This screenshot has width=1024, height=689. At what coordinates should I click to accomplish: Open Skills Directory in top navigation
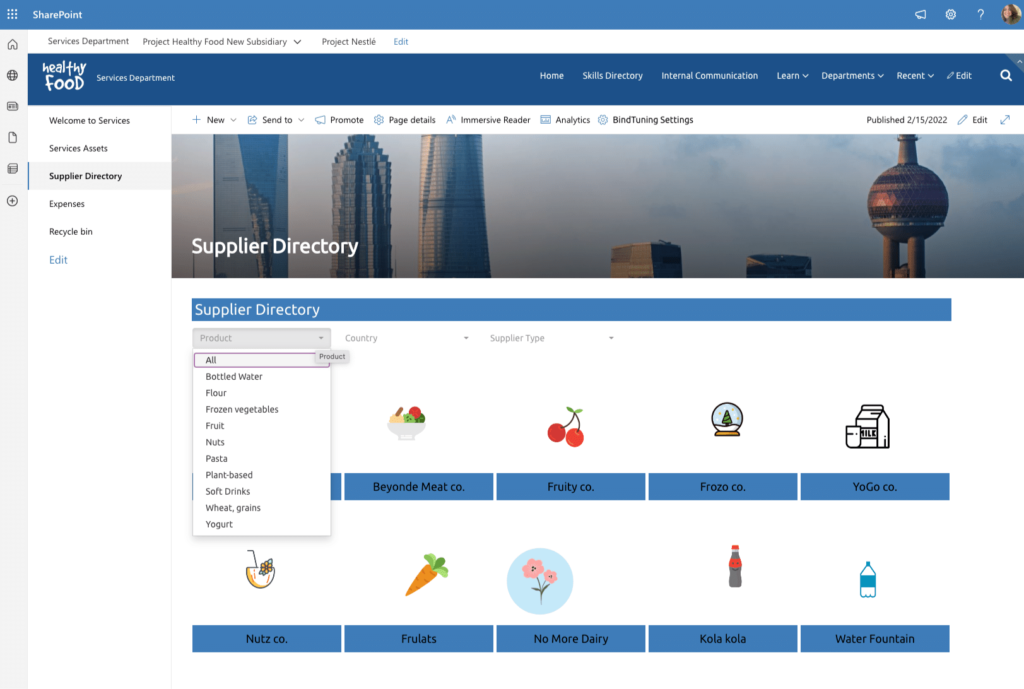point(613,76)
